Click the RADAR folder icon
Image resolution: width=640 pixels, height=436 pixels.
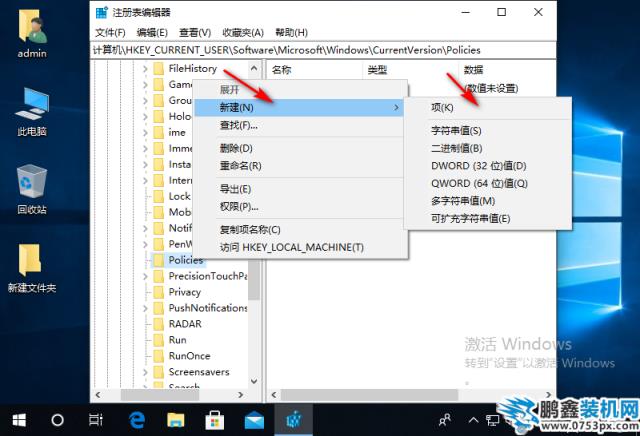point(158,324)
